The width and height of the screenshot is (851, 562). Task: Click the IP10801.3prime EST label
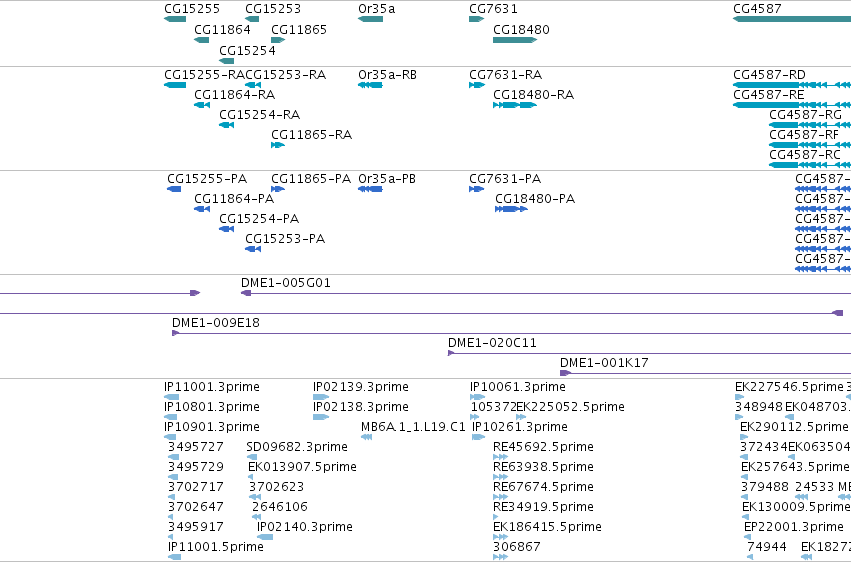click(212, 407)
